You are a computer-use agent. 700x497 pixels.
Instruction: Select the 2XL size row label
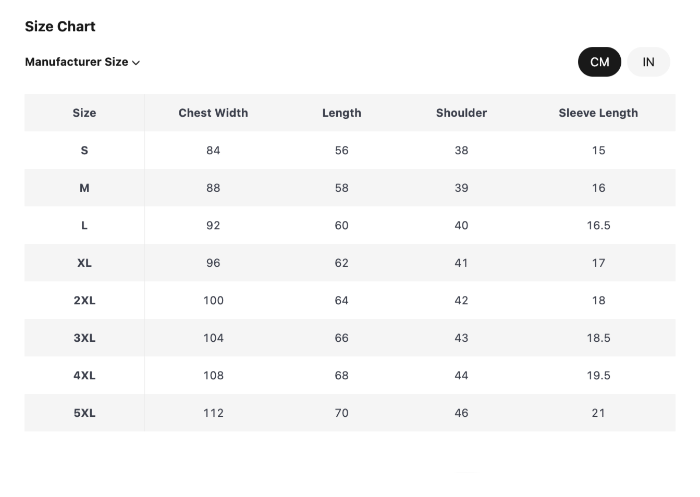pyautogui.click(x=84, y=300)
